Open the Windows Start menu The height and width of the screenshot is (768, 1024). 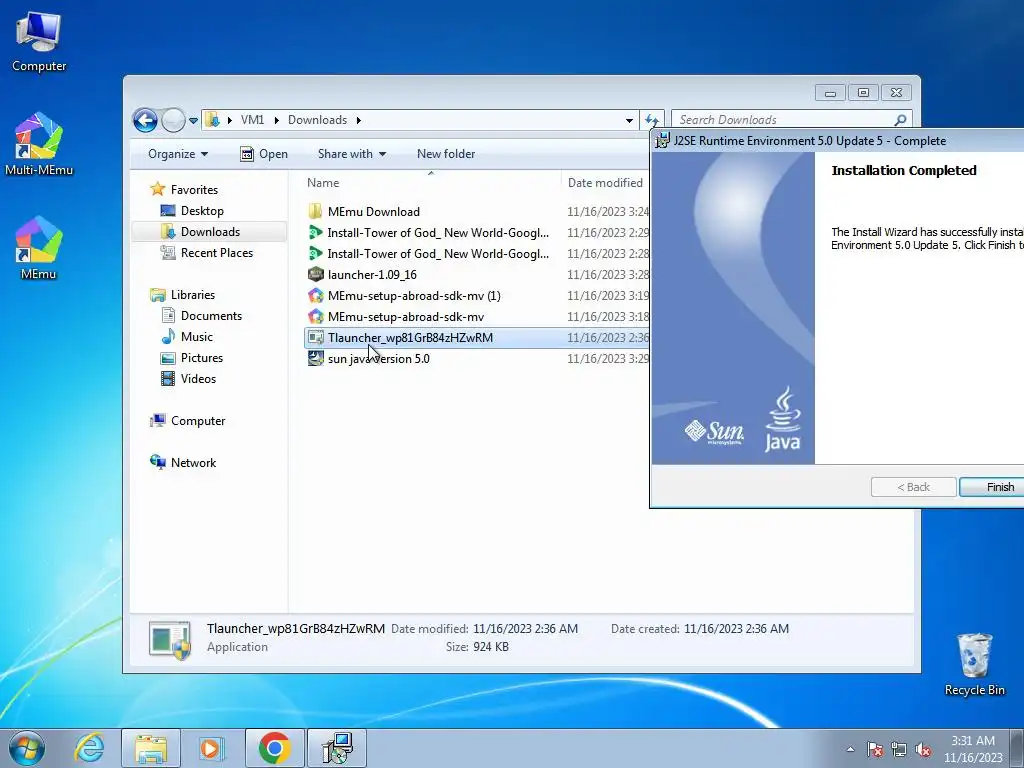[x=27, y=748]
